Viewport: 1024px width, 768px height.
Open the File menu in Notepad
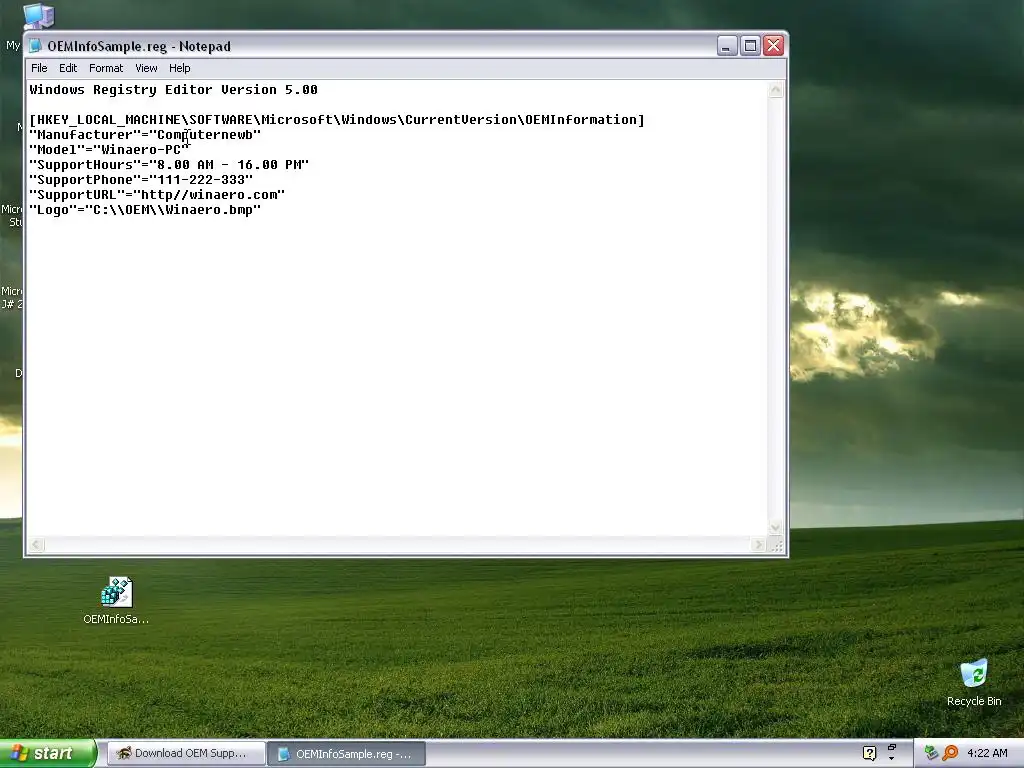(x=39, y=68)
